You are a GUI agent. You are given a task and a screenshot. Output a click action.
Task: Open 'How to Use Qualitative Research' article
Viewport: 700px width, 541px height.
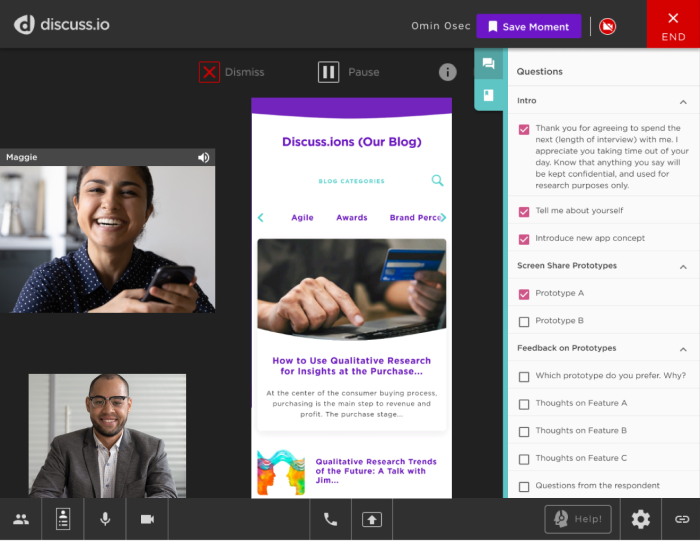352,366
